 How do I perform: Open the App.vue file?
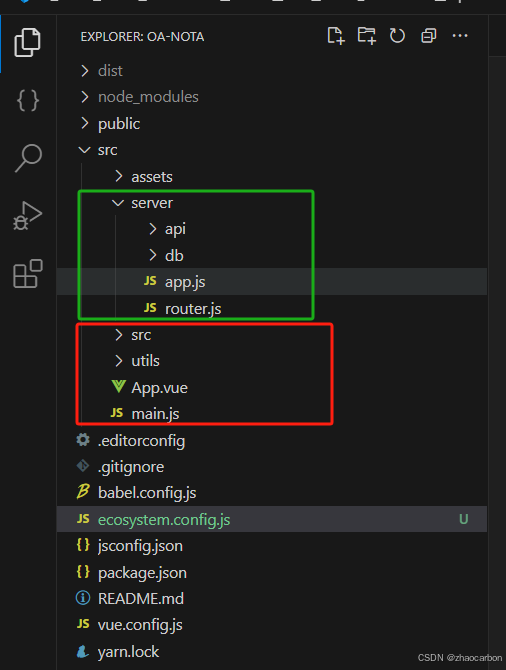point(272,388)
